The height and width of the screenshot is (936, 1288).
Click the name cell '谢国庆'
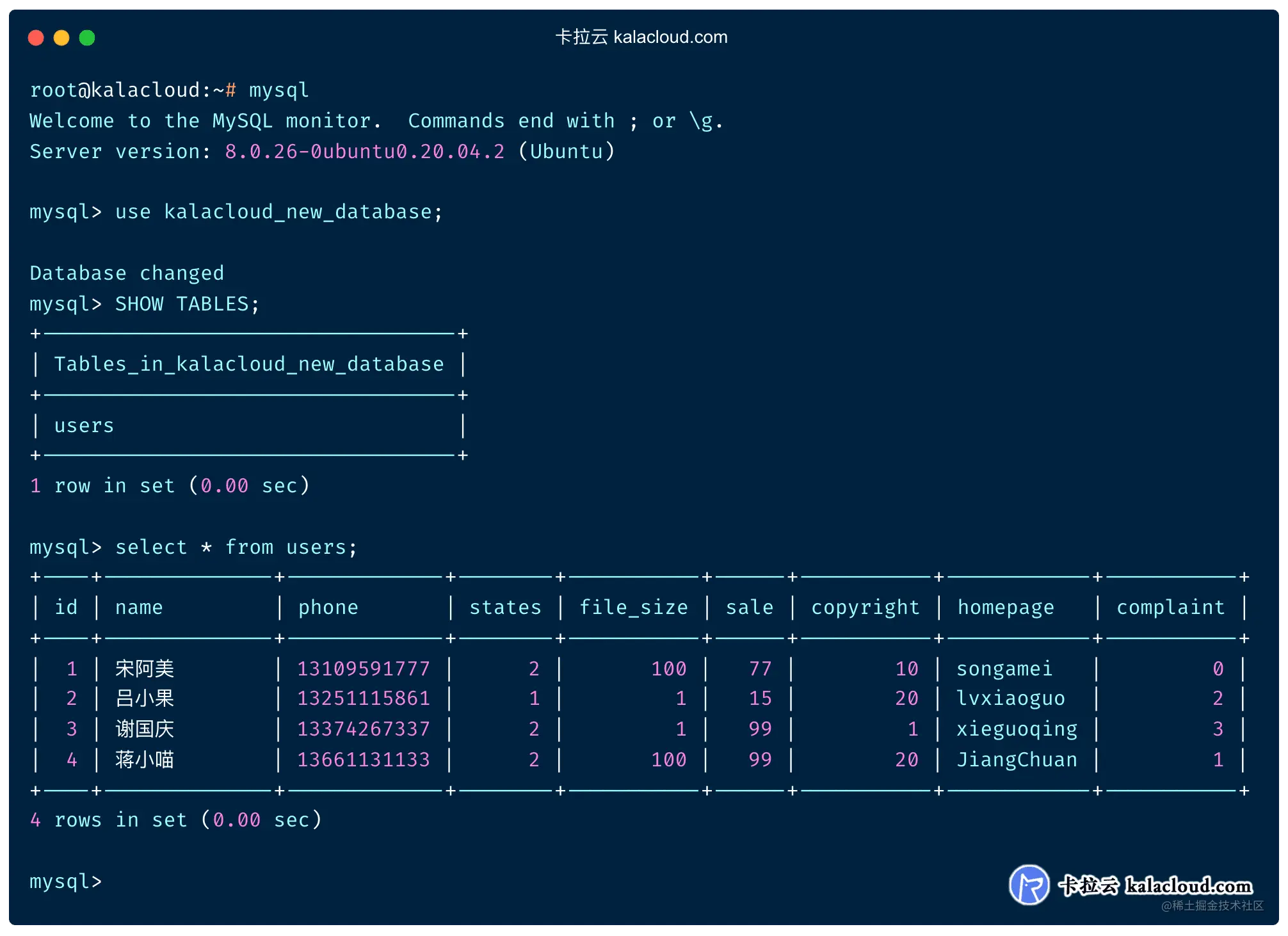tap(145, 729)
